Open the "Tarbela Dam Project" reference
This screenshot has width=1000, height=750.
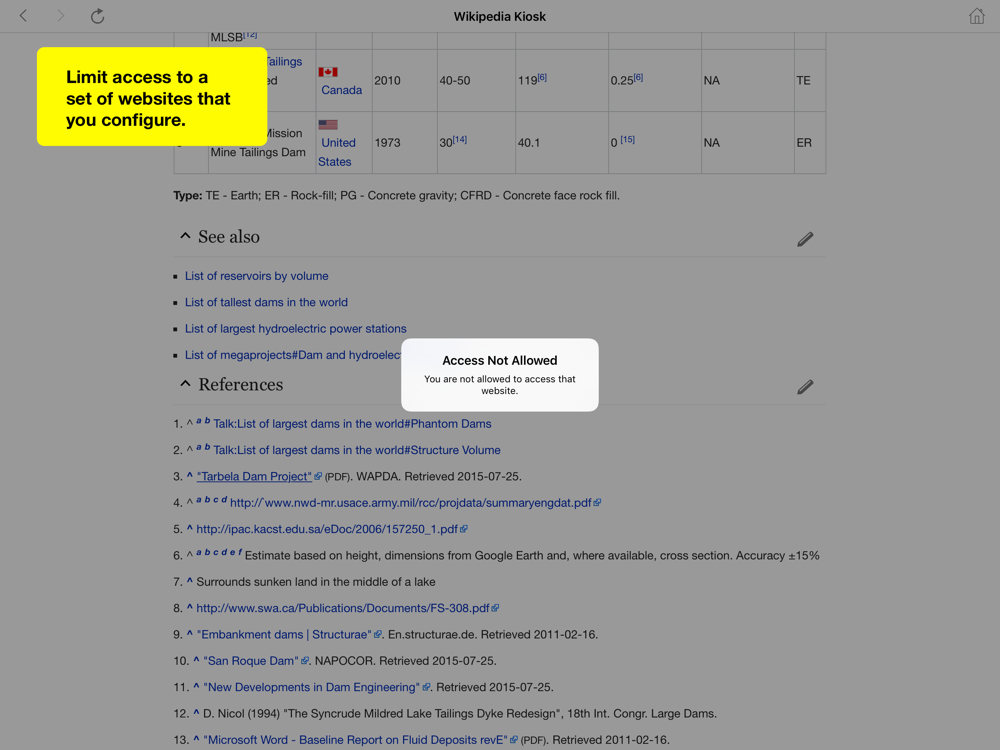[254, 476]
